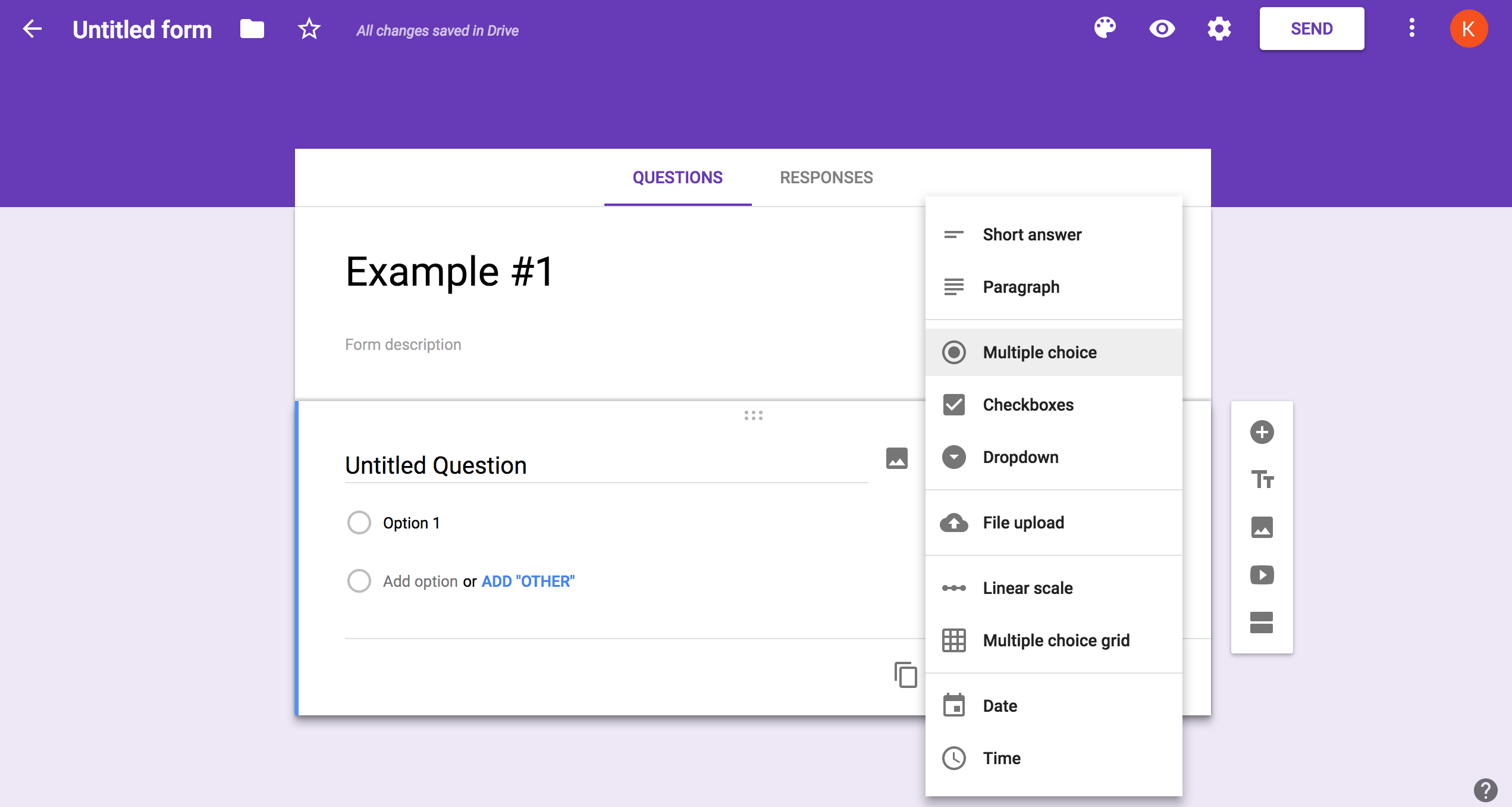Rename the Untitled form header title
1512x807 pixels.
coord(142,29)
